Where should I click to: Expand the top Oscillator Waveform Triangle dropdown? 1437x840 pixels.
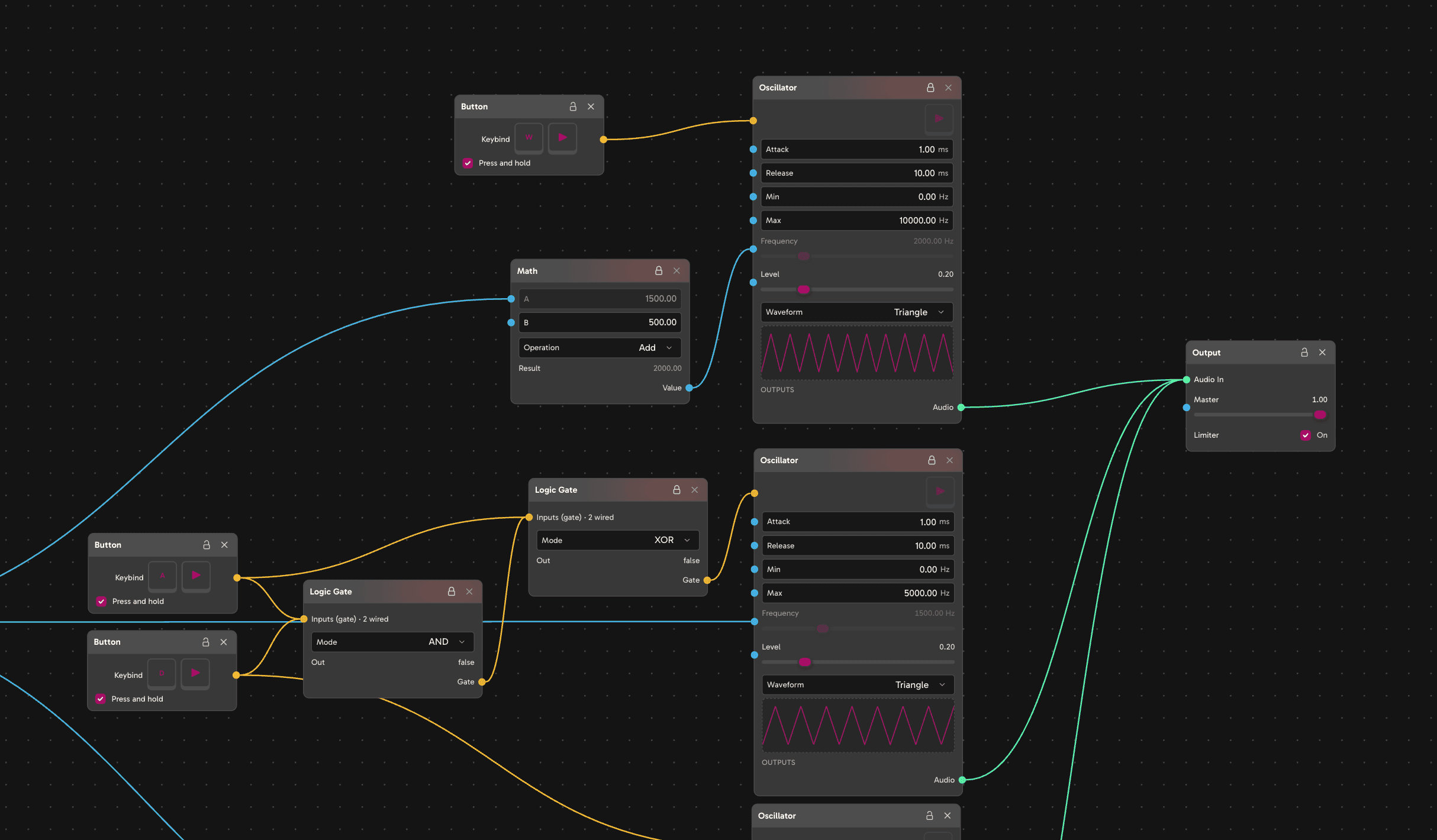click(x=857, y=312)
